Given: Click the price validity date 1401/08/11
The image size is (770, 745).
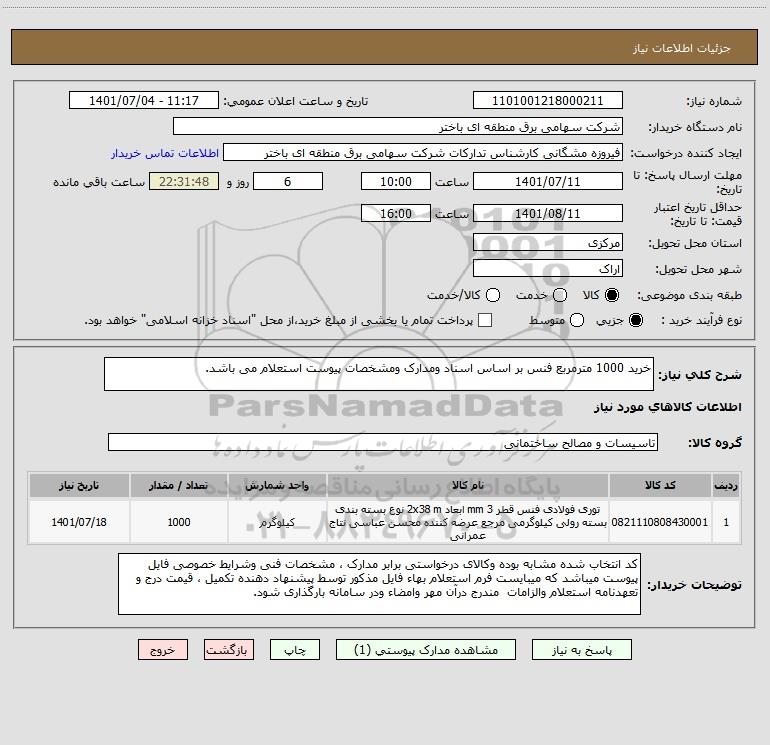Looking at the screenshot, I should click(548, 213).
